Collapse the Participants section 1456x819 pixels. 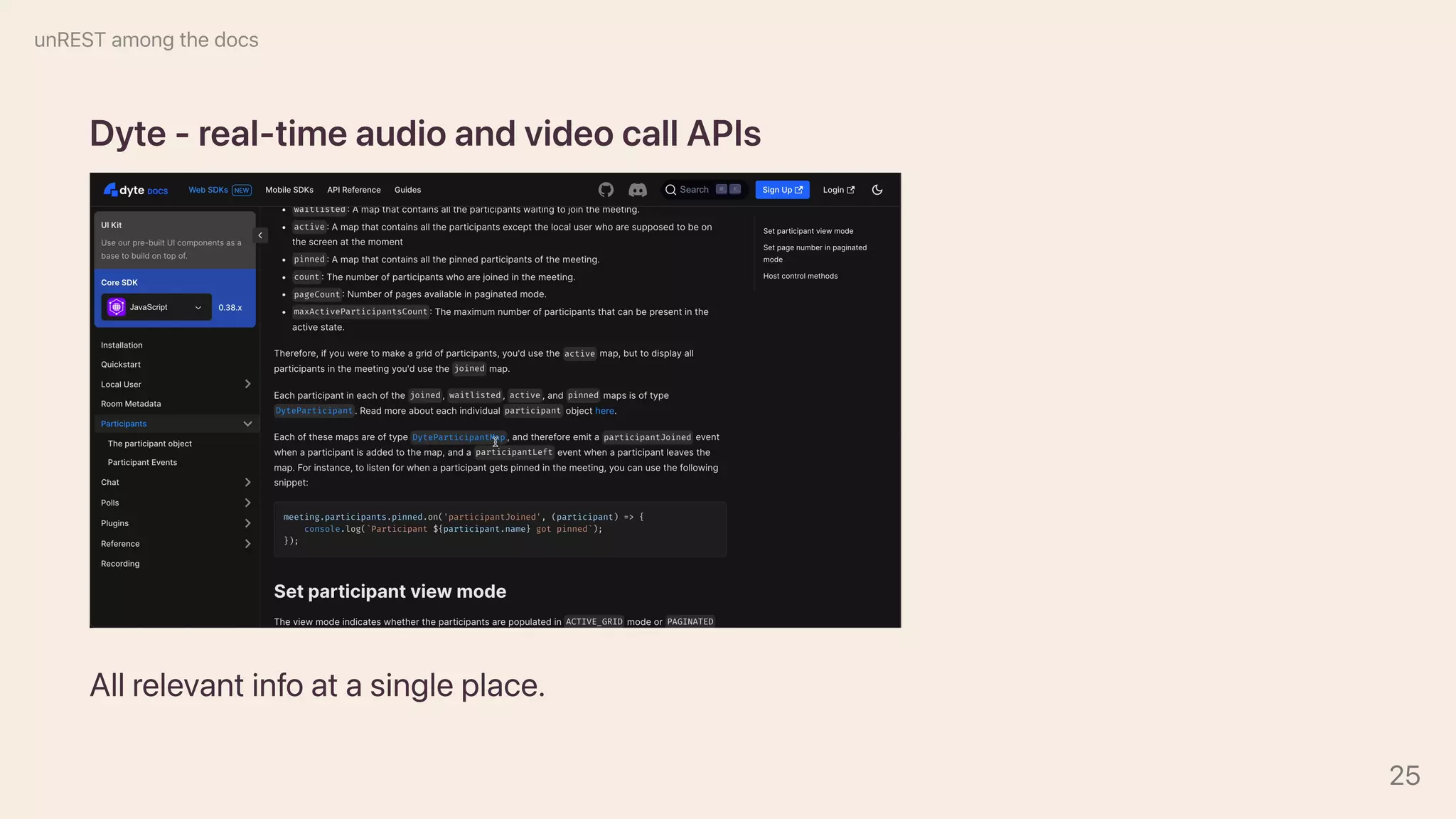pyautogui.click(x=247, y=424)
